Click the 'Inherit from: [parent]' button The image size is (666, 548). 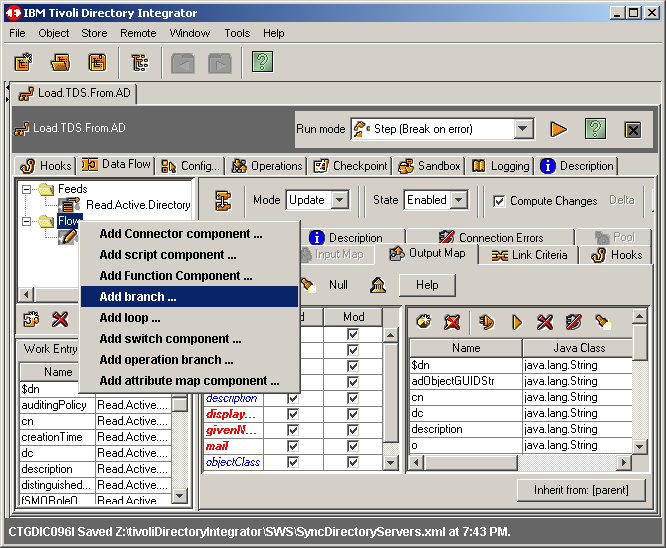coord(581,490)
